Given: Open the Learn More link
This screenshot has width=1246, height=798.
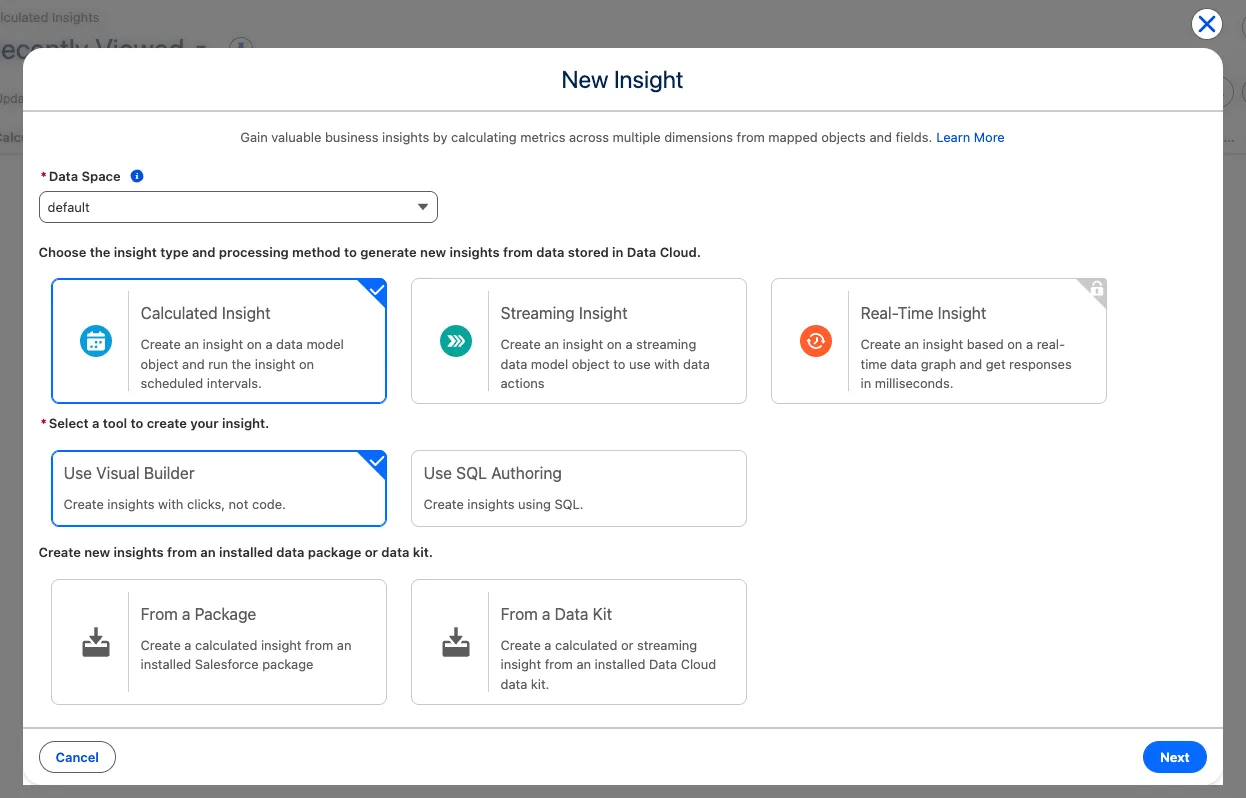Looking at the screenshot, I should tap(969, 138).
